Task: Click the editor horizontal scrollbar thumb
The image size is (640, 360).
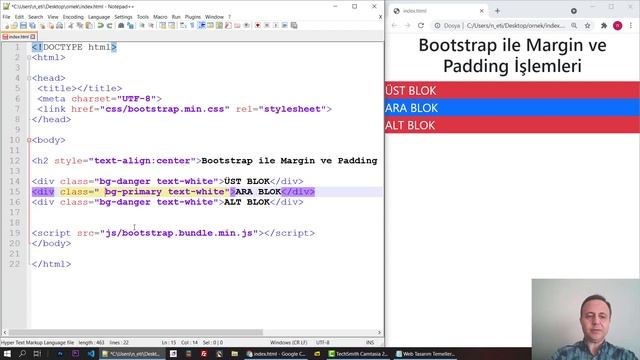Action: [x=136, y=333]
